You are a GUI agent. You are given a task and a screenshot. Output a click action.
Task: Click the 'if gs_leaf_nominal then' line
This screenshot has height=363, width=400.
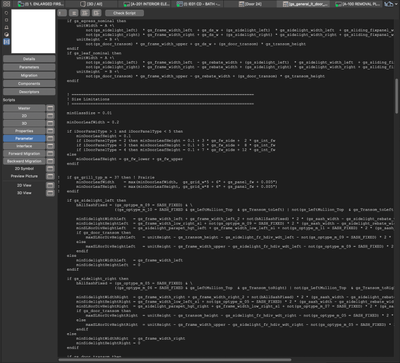click(94, 53)
